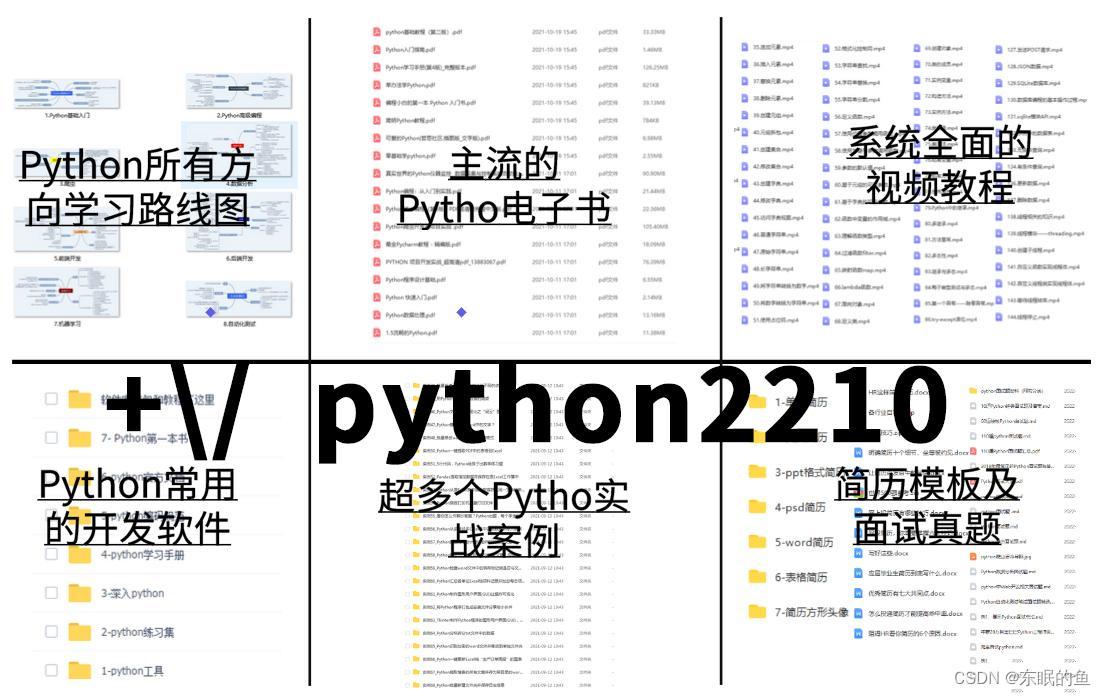The height and width of the screenshot is (696, 1106).
Task: Tick the checkbox for 4-python学习手册
Action: point(51,554)
